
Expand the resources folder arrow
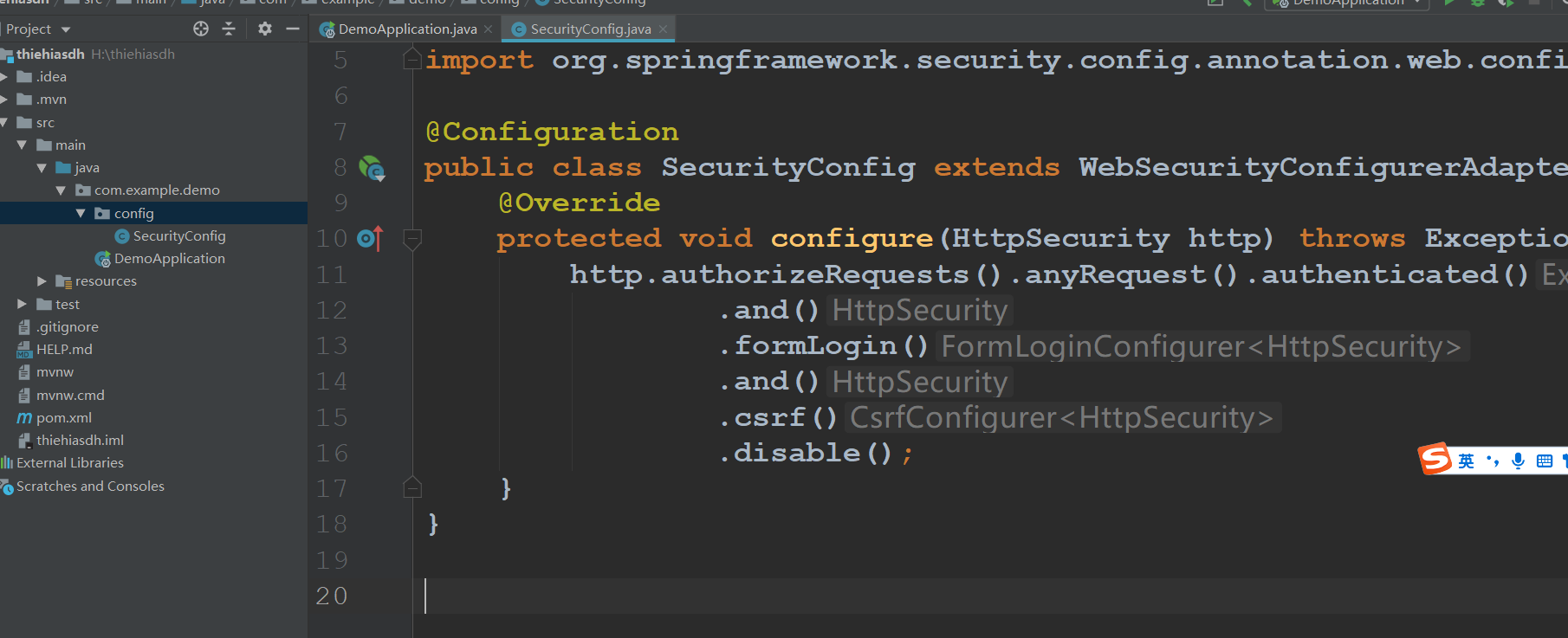tap(42, 281)
